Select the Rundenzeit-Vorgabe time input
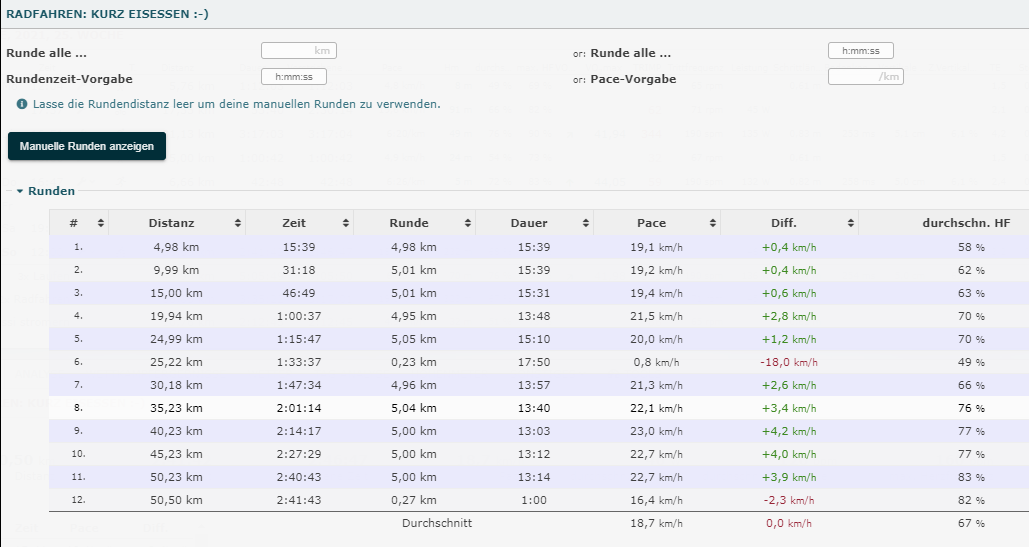Image resolution: width=1029 pixels, height=547 pixels. coord(293,77)
